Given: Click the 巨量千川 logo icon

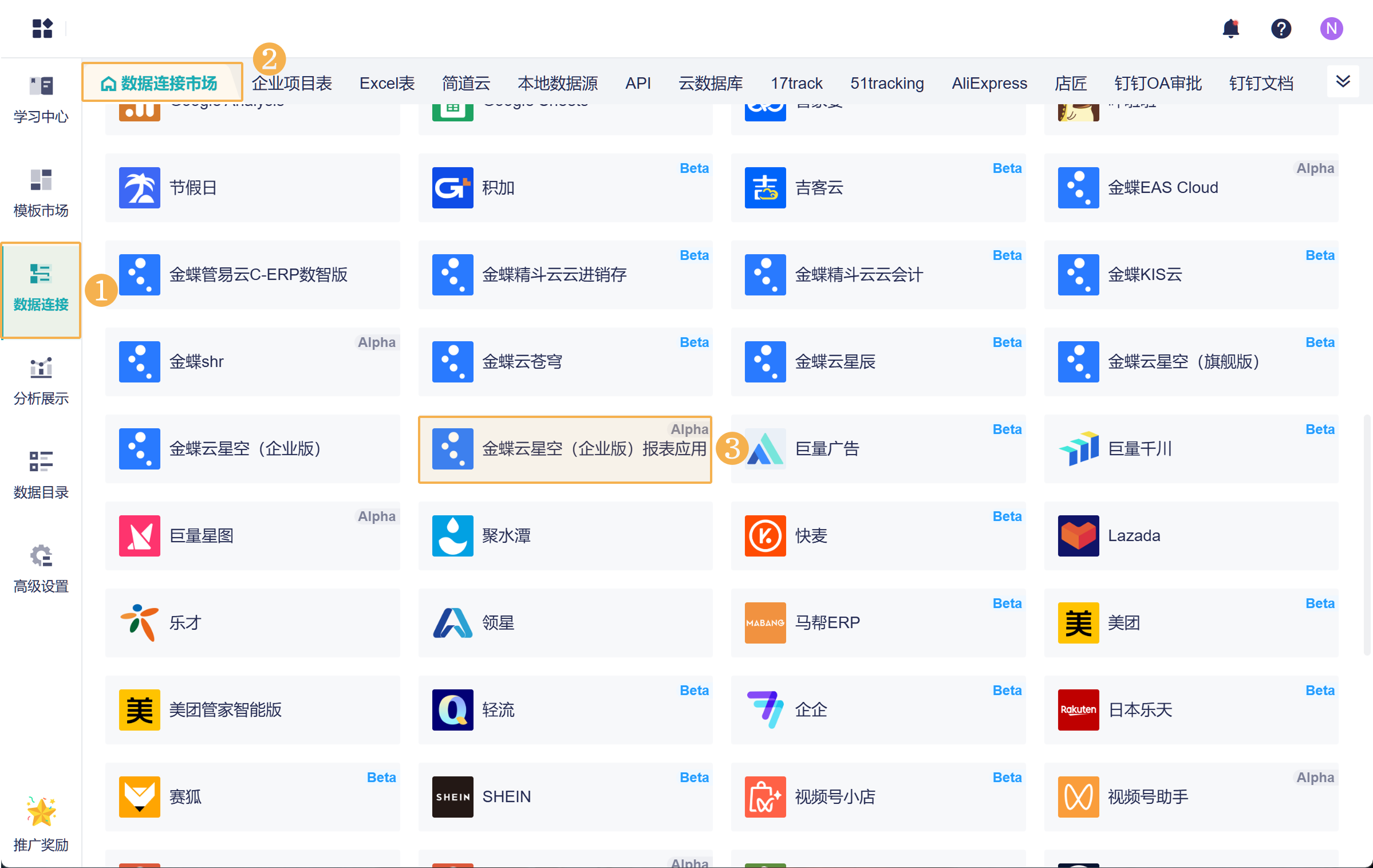Looking at the screenshot, I should click(x=1079, y=449).
